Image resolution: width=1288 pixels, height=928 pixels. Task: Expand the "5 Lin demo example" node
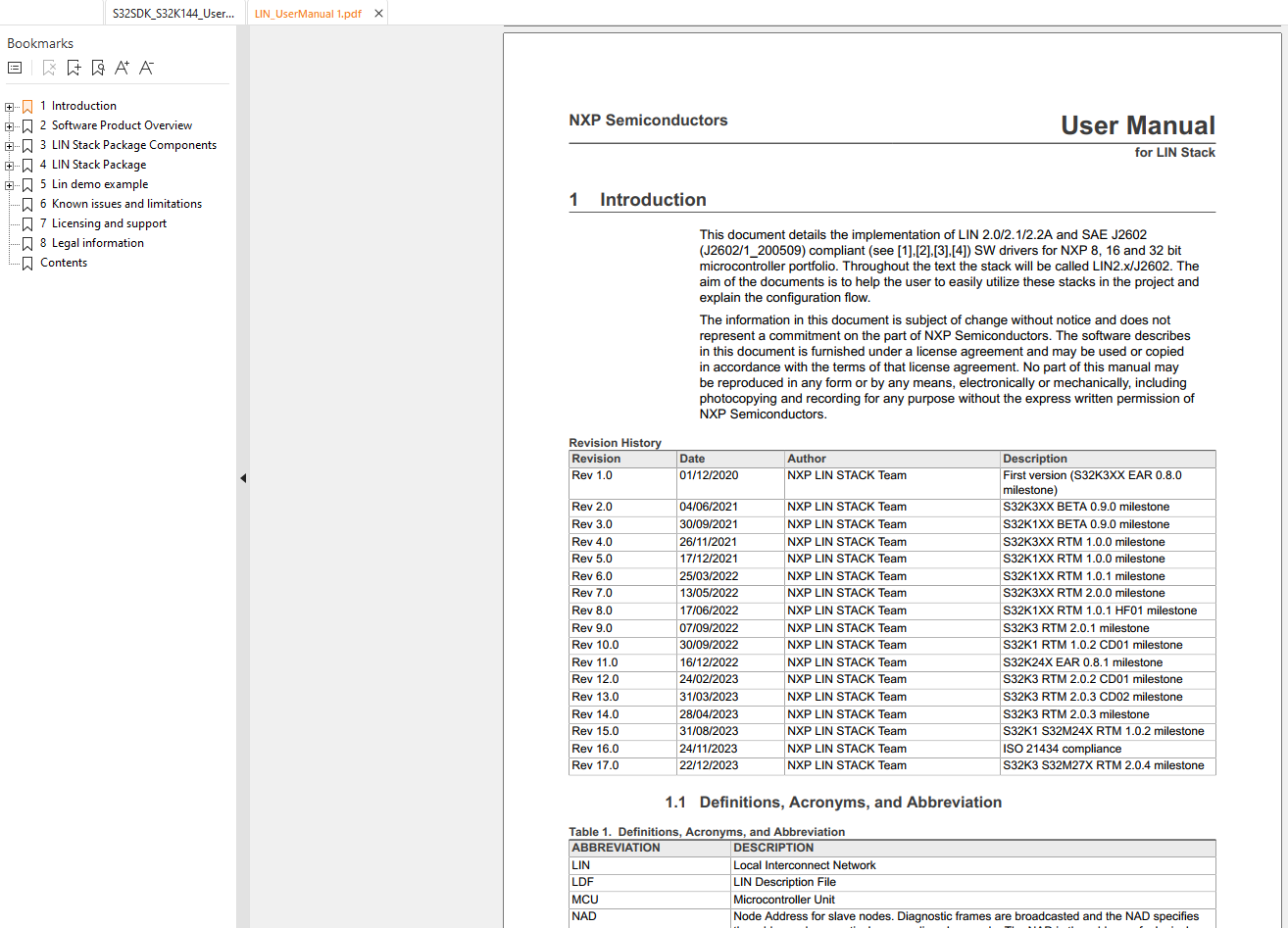click(9, 183)
